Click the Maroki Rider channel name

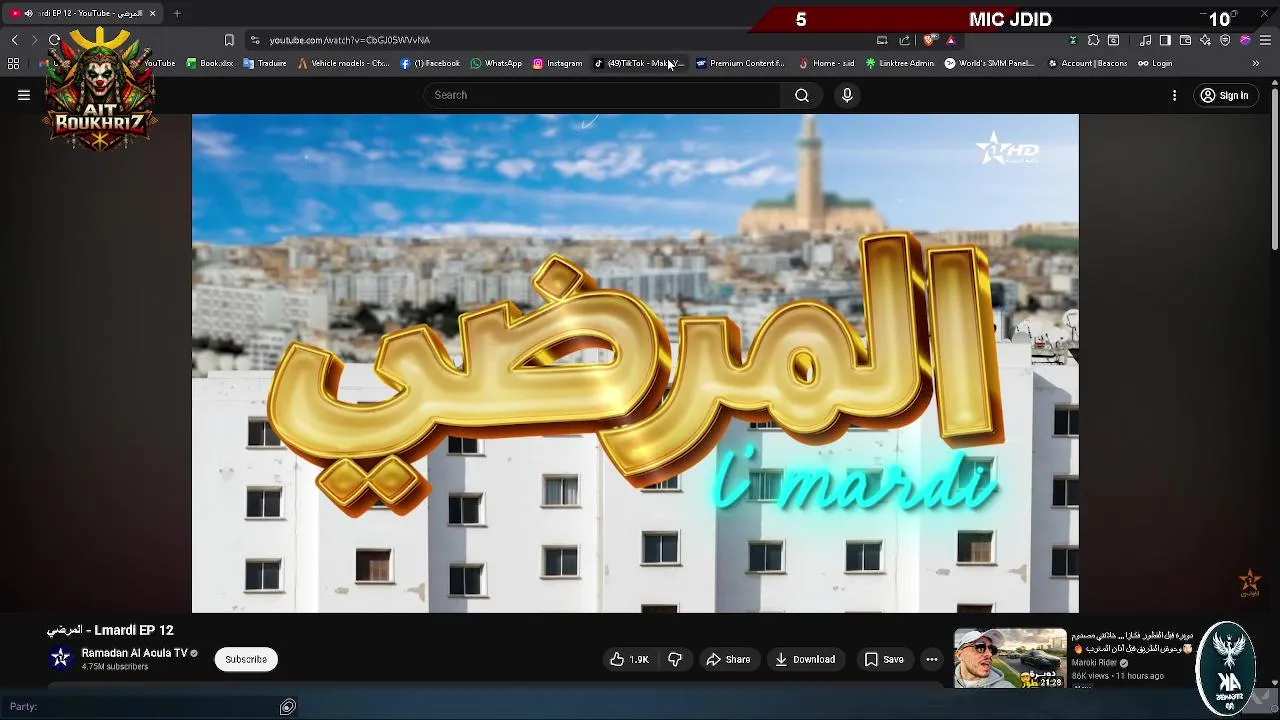point(1094,662)
